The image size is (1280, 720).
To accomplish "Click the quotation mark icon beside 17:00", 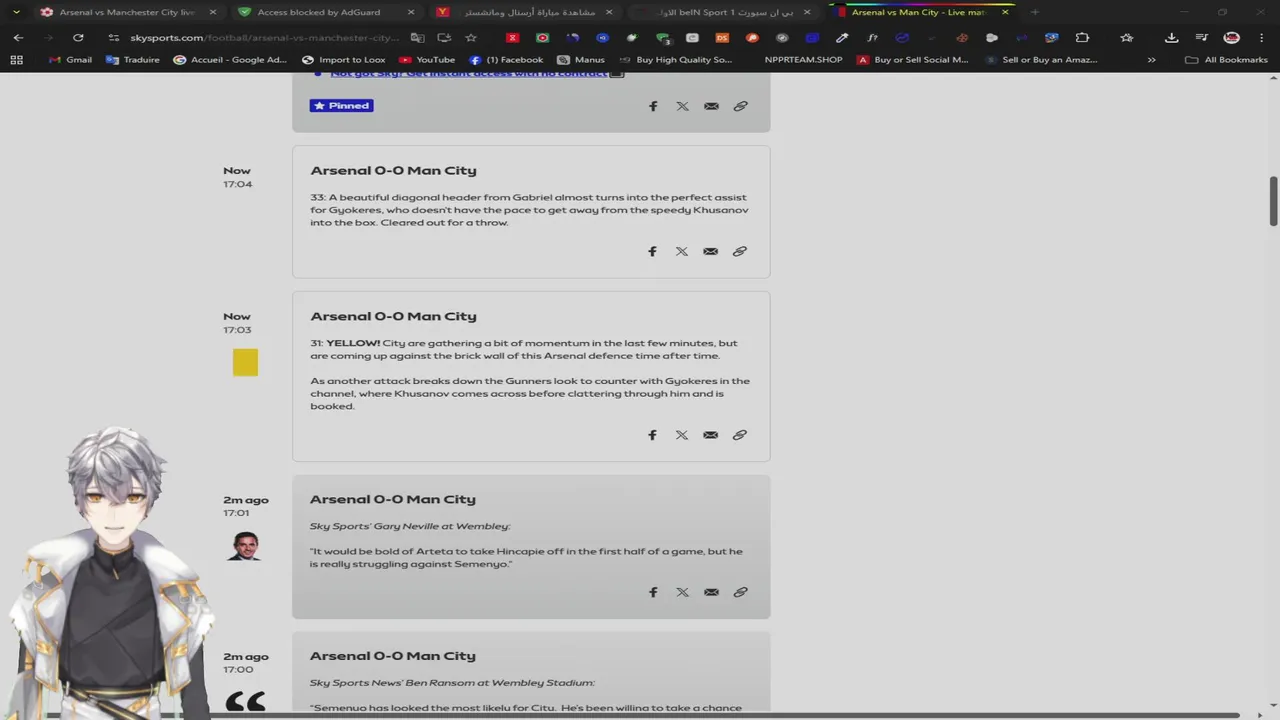I will tap(245, 702).
